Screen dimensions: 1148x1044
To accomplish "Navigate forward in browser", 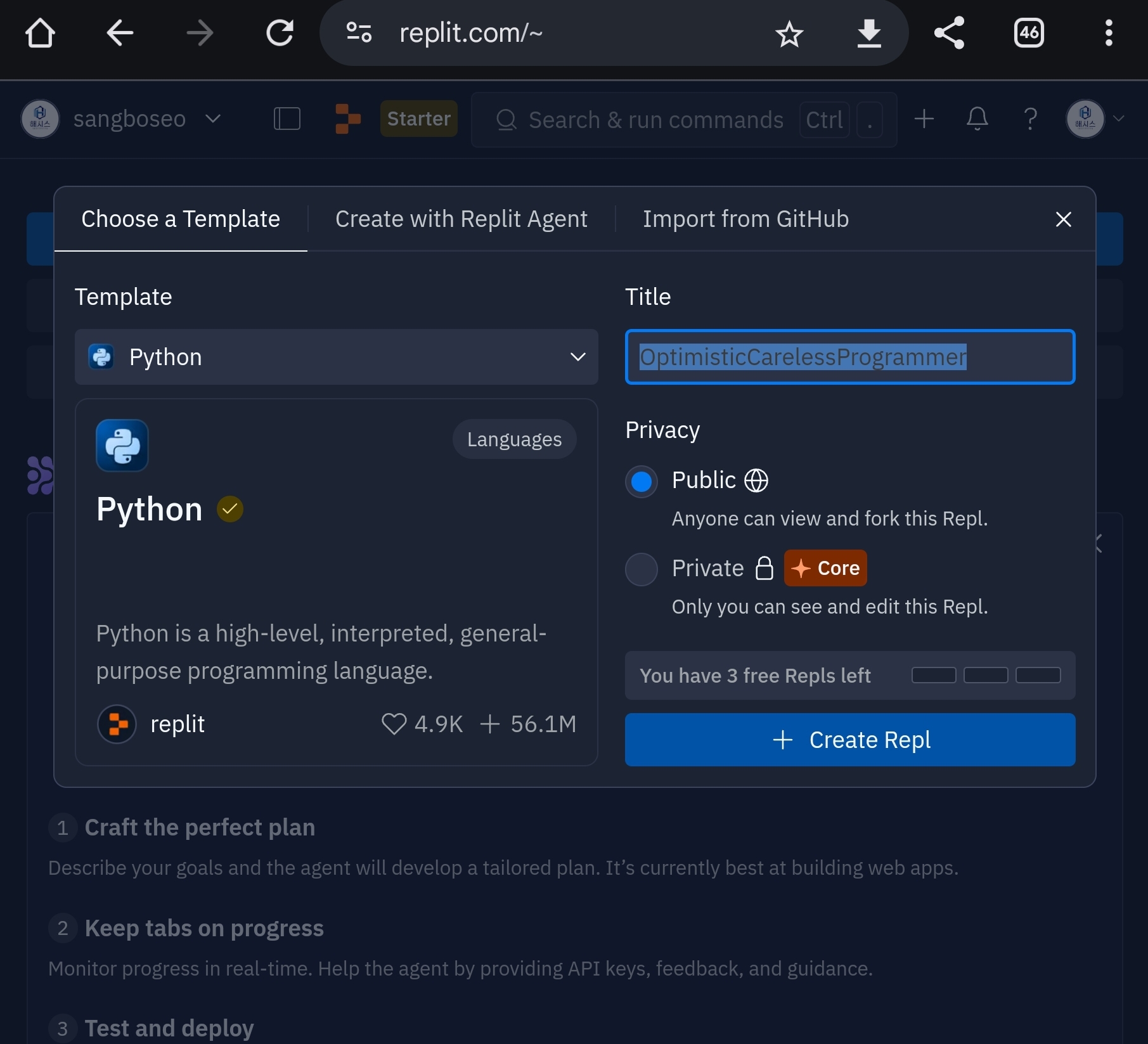I will point(200,33).
